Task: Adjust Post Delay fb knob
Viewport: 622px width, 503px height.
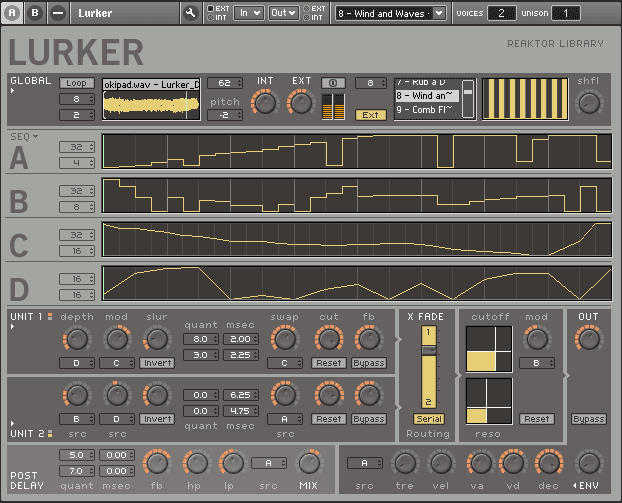Action: pyautogui.click(x=157, y=463)
